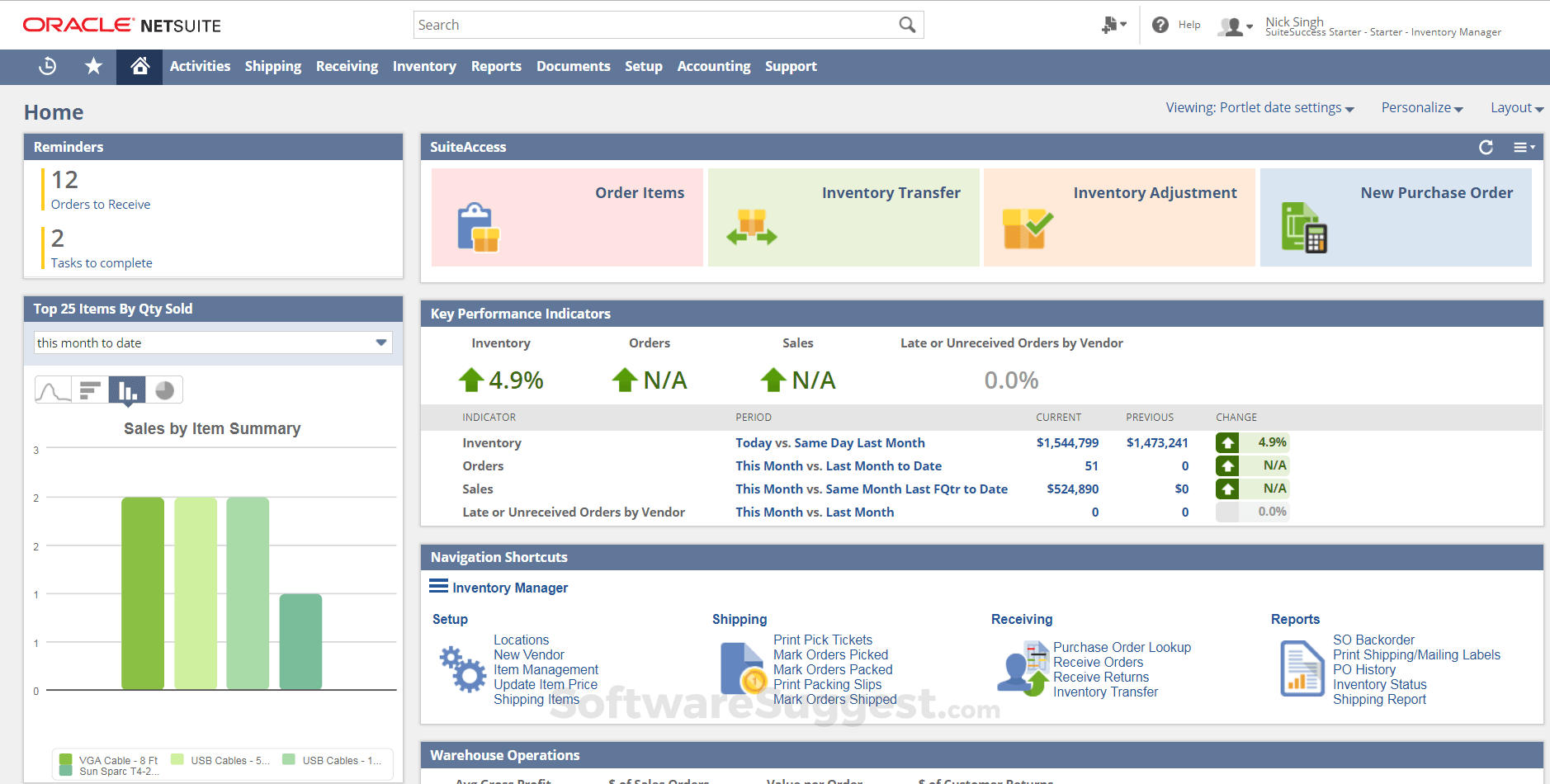Expand the Personalize dropdown
The height and width of the screenshot is (784, 1550).
point(1421,107)
